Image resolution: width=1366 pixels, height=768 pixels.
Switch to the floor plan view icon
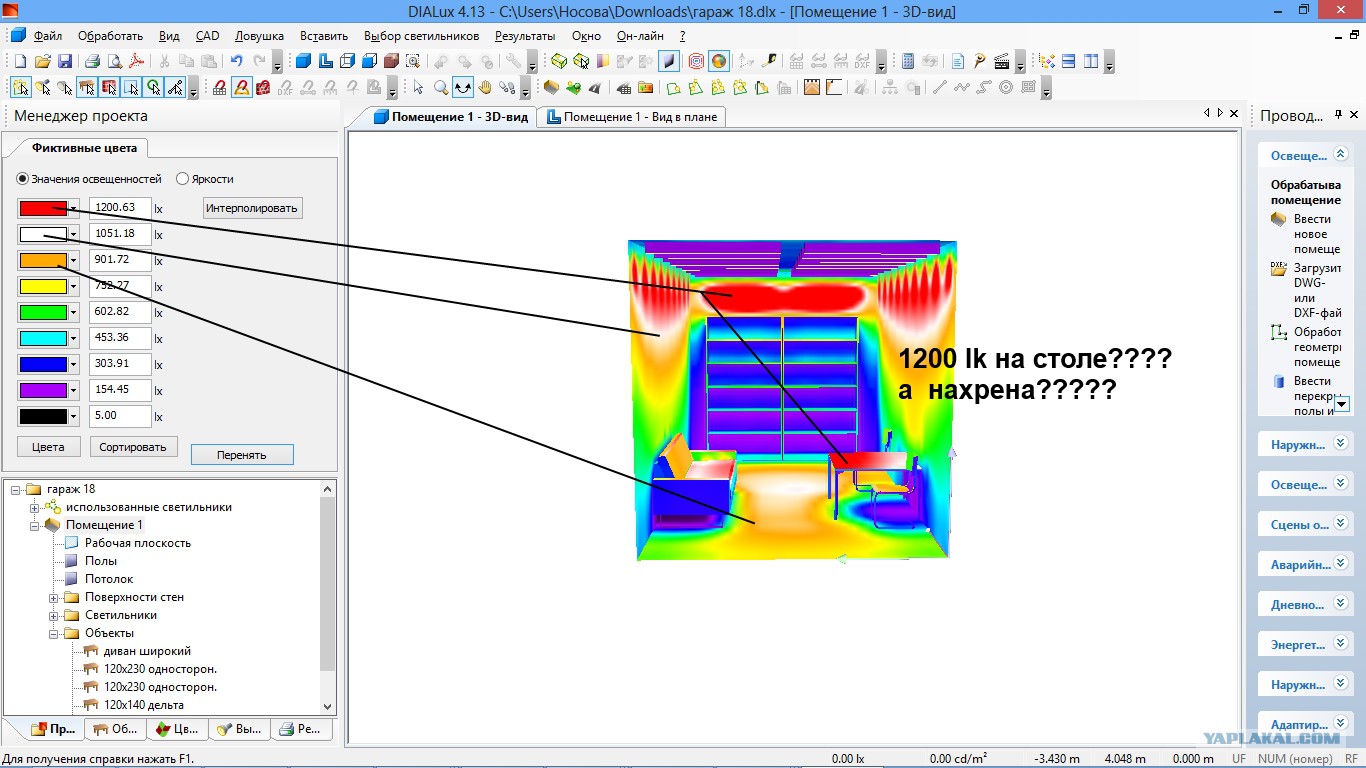point(325,61)
